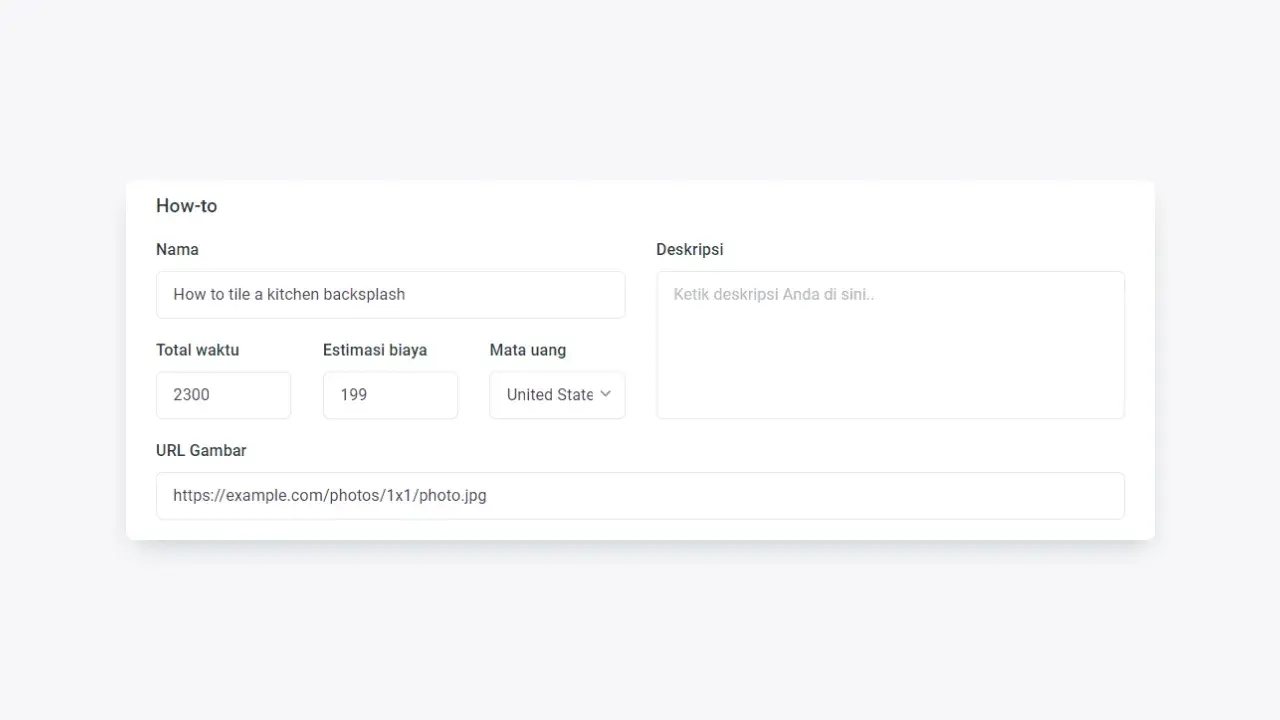Open the Mata uang currency dropdown
The width and height of the screenshot is (1280, 720).
[557, 395]
